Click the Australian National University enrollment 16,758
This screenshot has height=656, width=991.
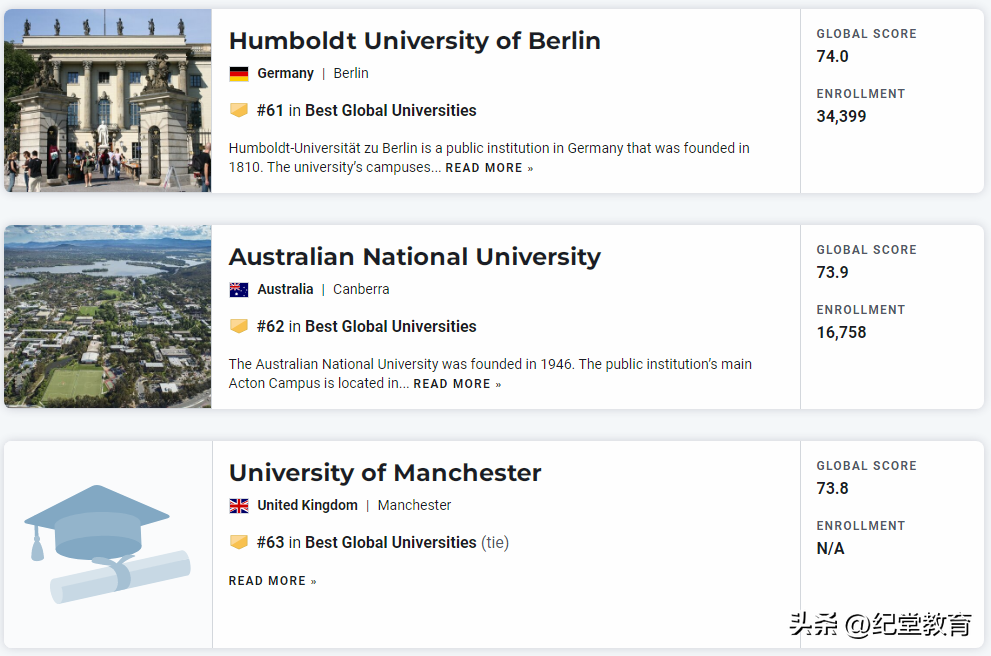[x=841, y=333]
